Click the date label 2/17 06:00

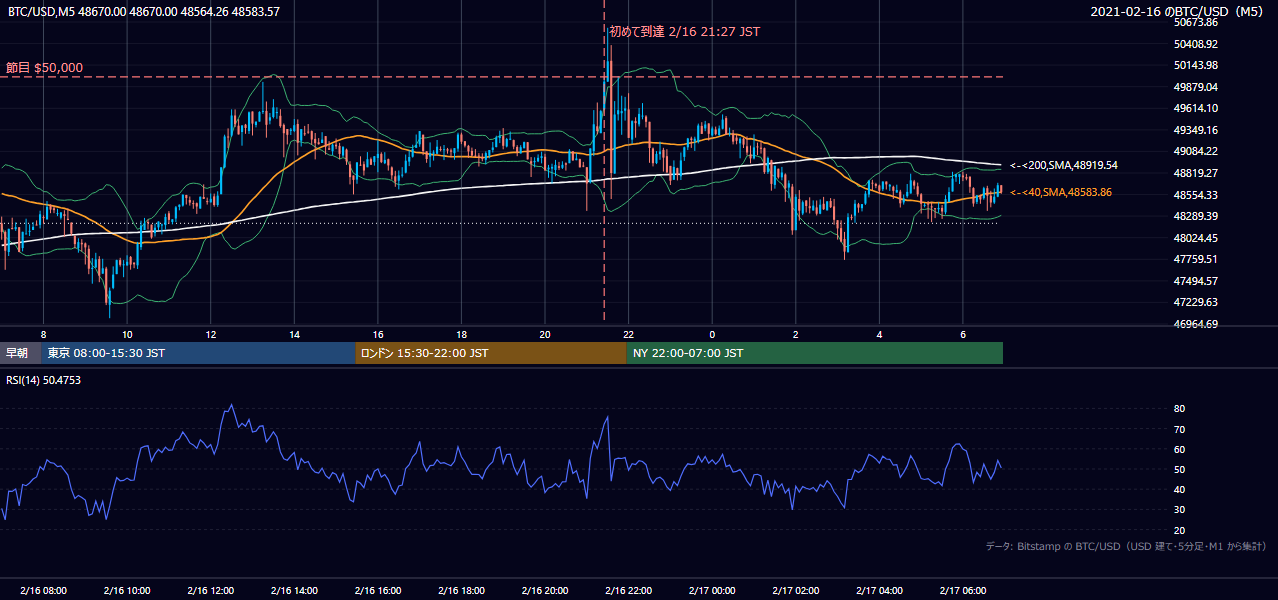962,591
